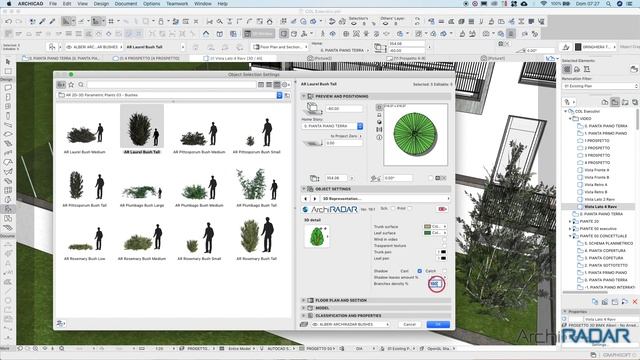Click the publisher set icon in Navigator
This screenshot has width=640, height=360.
click(x=635, y=102)
